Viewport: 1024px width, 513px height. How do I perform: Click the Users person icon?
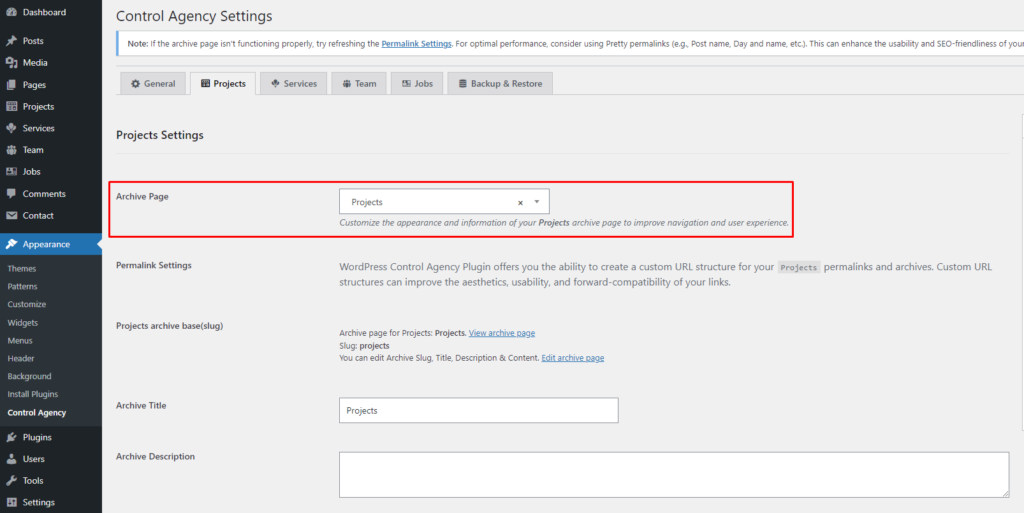(x=11, y=459)
